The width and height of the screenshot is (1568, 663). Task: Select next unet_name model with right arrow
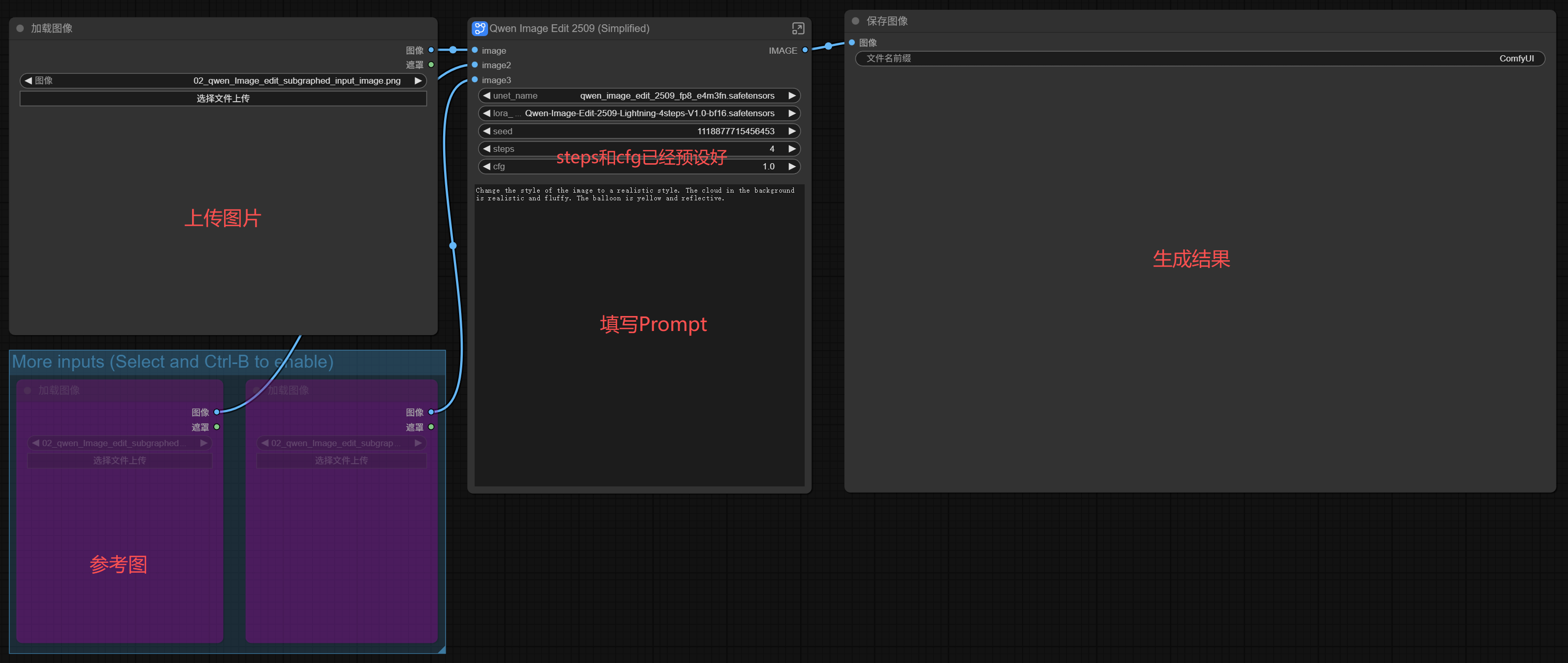[x=791, y=96]
